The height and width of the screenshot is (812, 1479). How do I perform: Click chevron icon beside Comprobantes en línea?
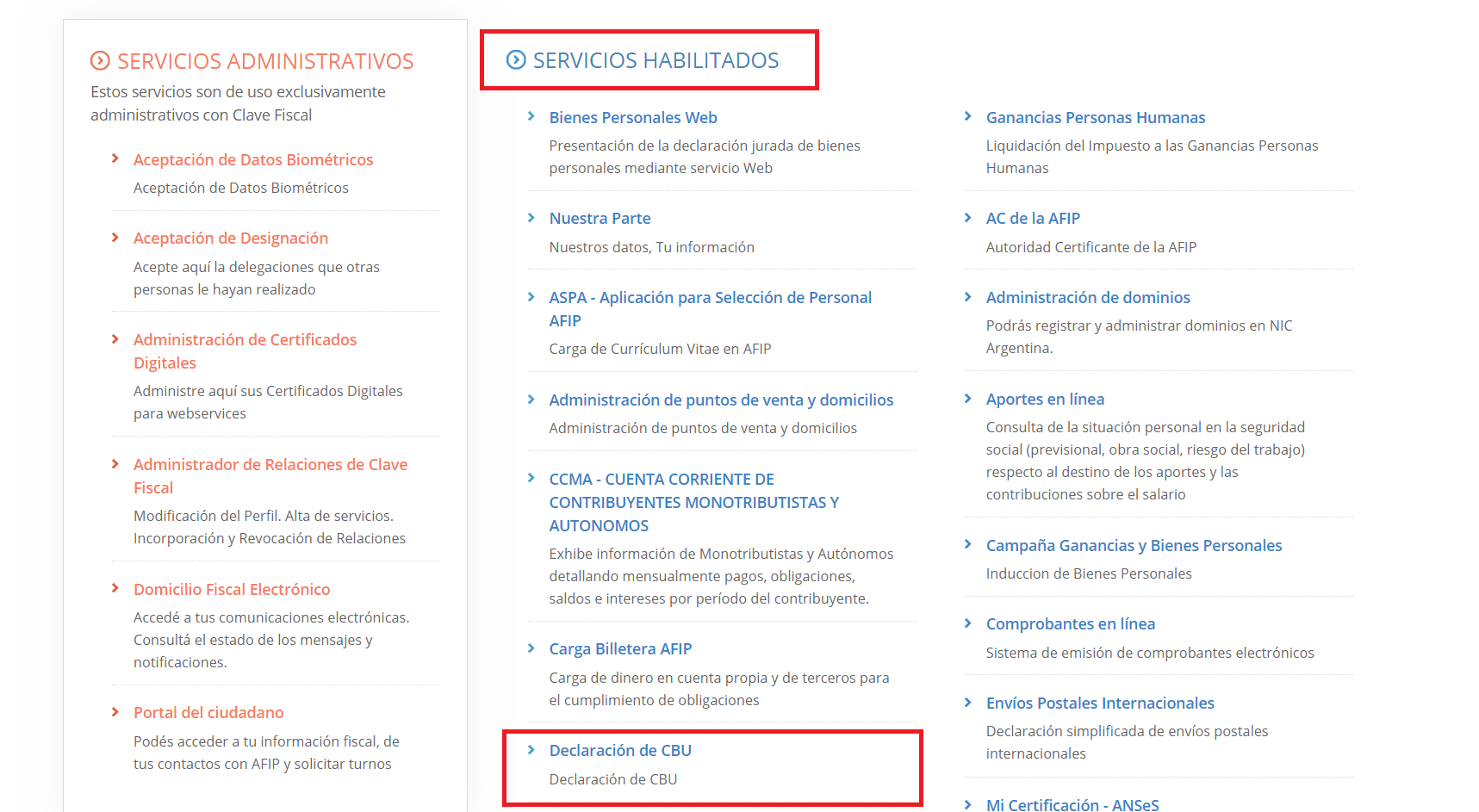click(x=968, y=623)
